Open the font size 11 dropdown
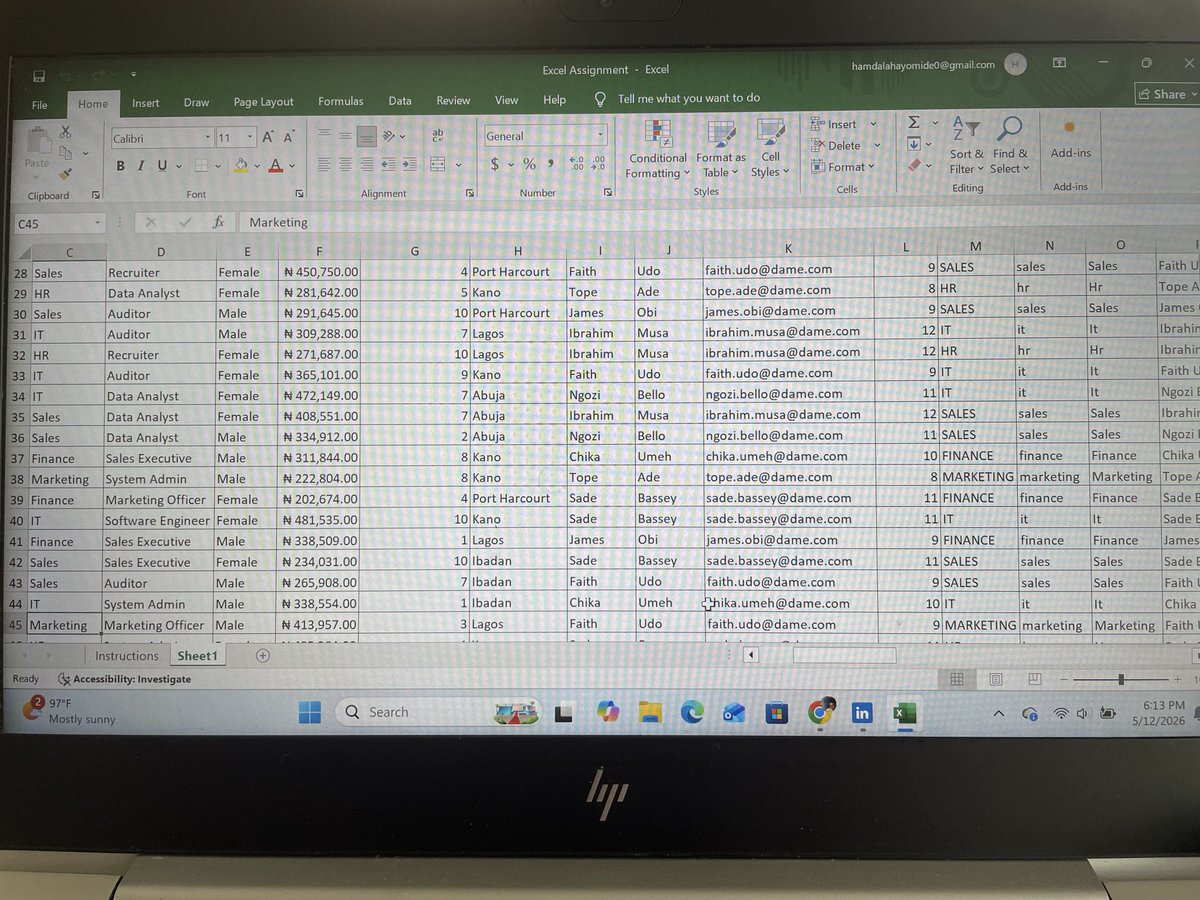The width and height of the screenshot is (1200, 900). (x=250, y=137)
